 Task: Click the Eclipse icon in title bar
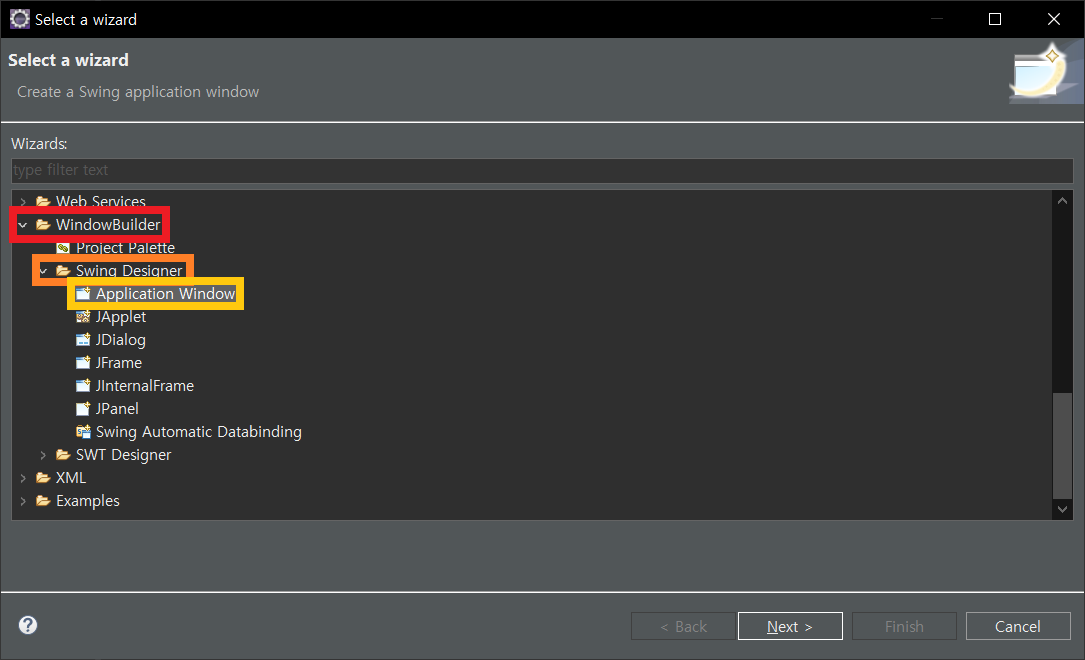19,19
